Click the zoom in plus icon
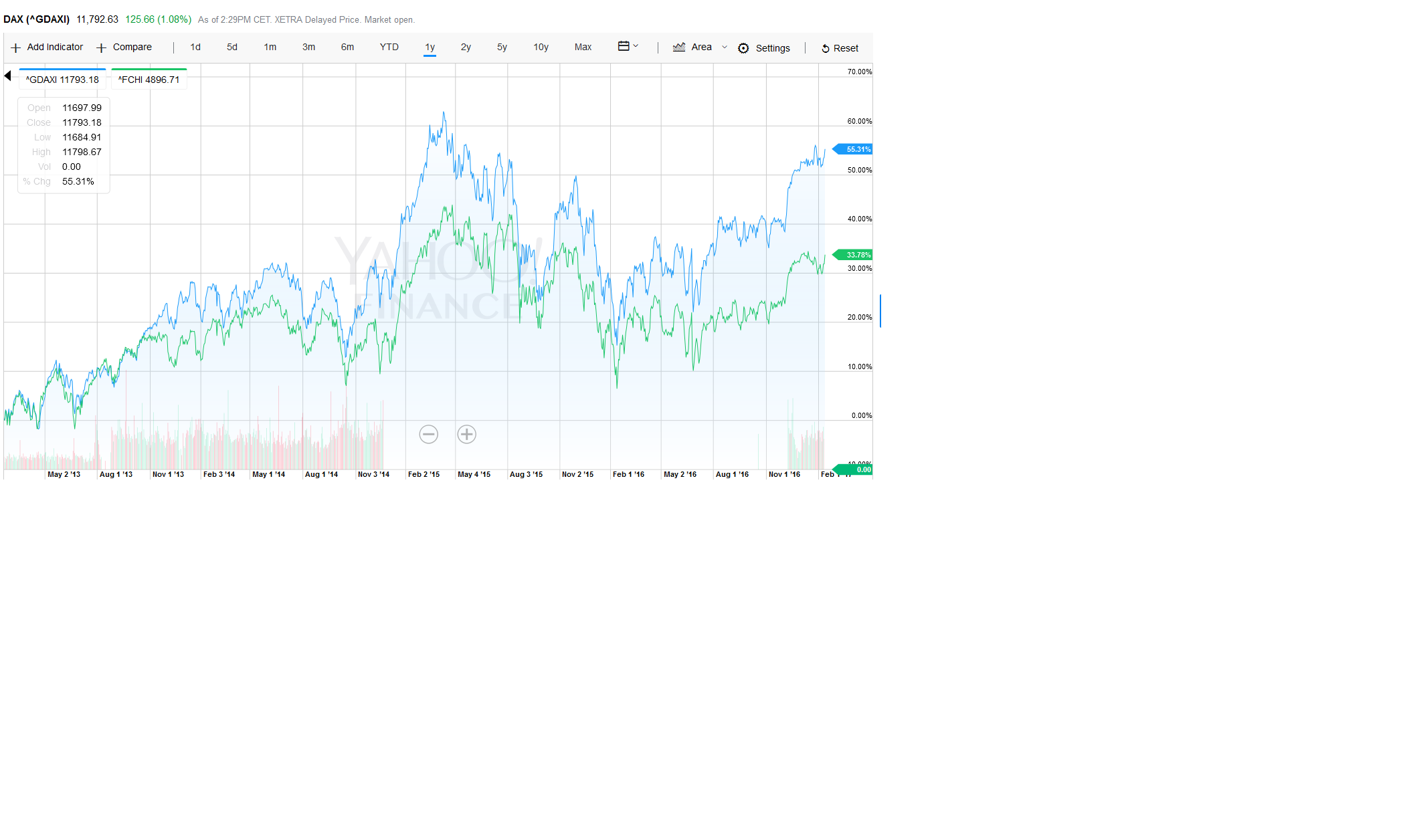Image resolution: width=1405 pixels, height=840 pixels. point(466,434)
